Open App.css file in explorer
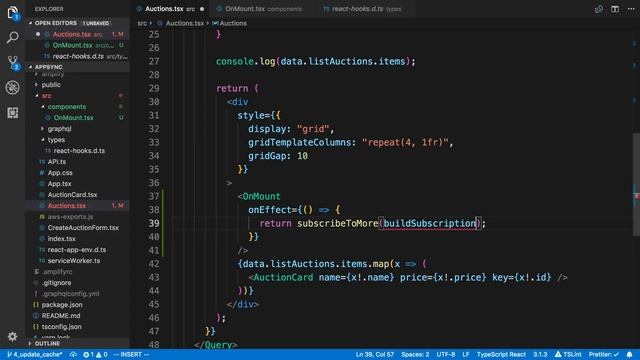 click(x=60, y=173)
